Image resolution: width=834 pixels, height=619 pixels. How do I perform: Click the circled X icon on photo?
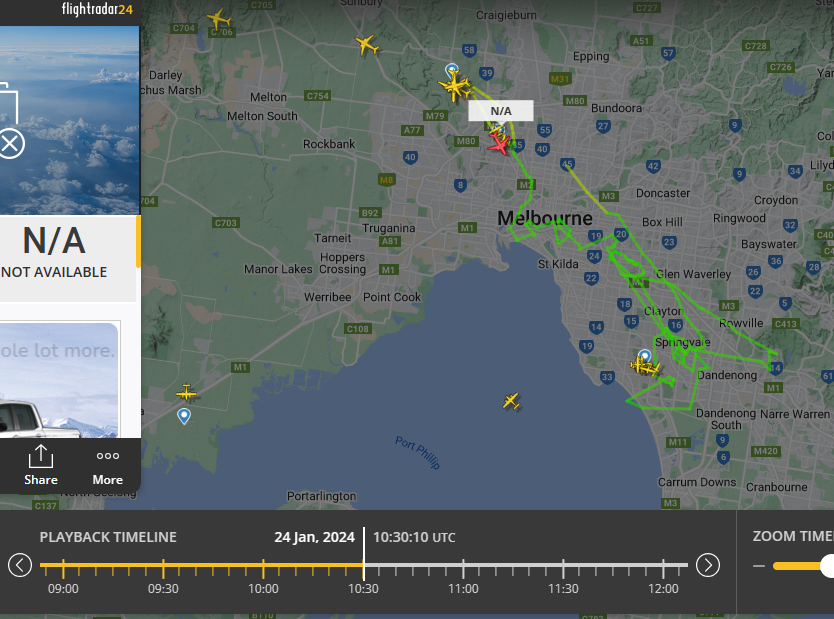[x=10, y=143]
